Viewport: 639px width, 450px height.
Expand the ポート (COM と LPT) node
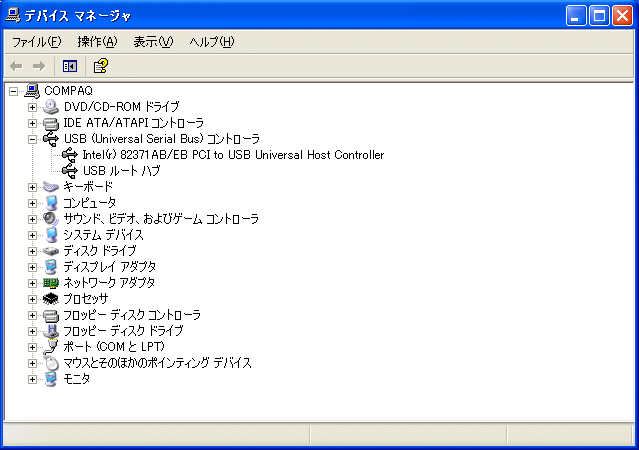[33, 347]
